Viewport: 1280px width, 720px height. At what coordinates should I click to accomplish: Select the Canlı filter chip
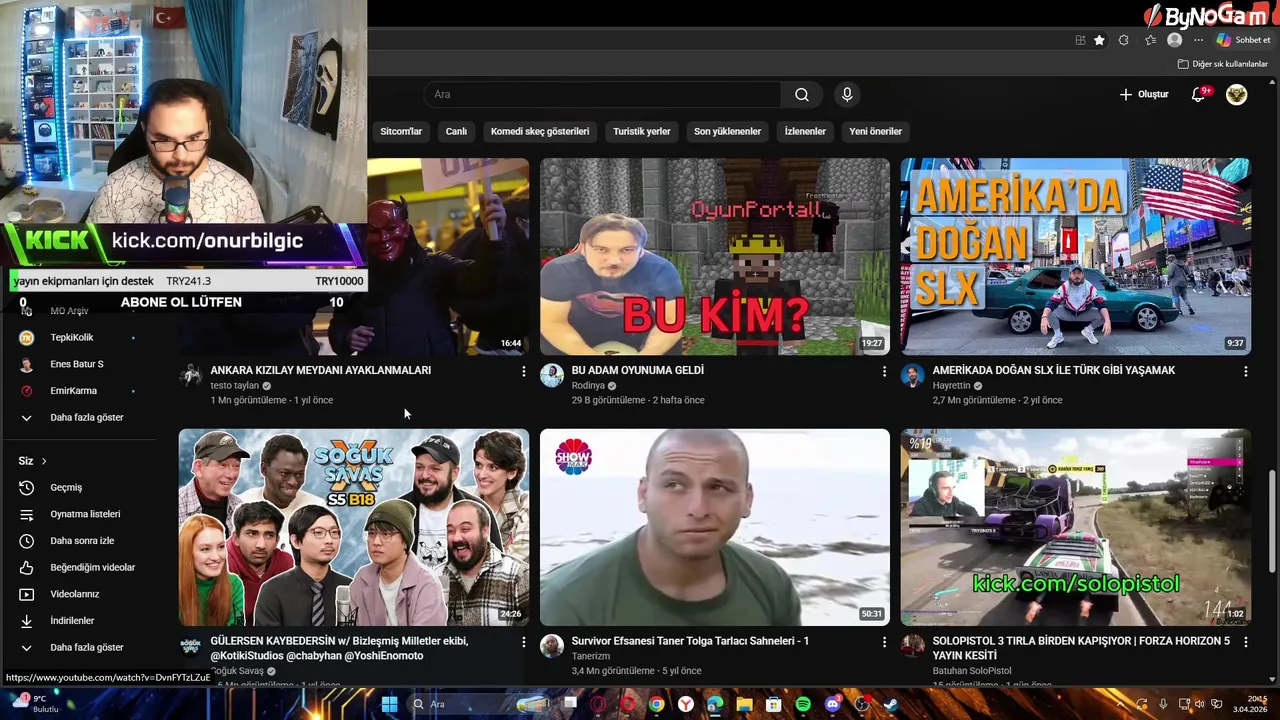pos(456,131)
